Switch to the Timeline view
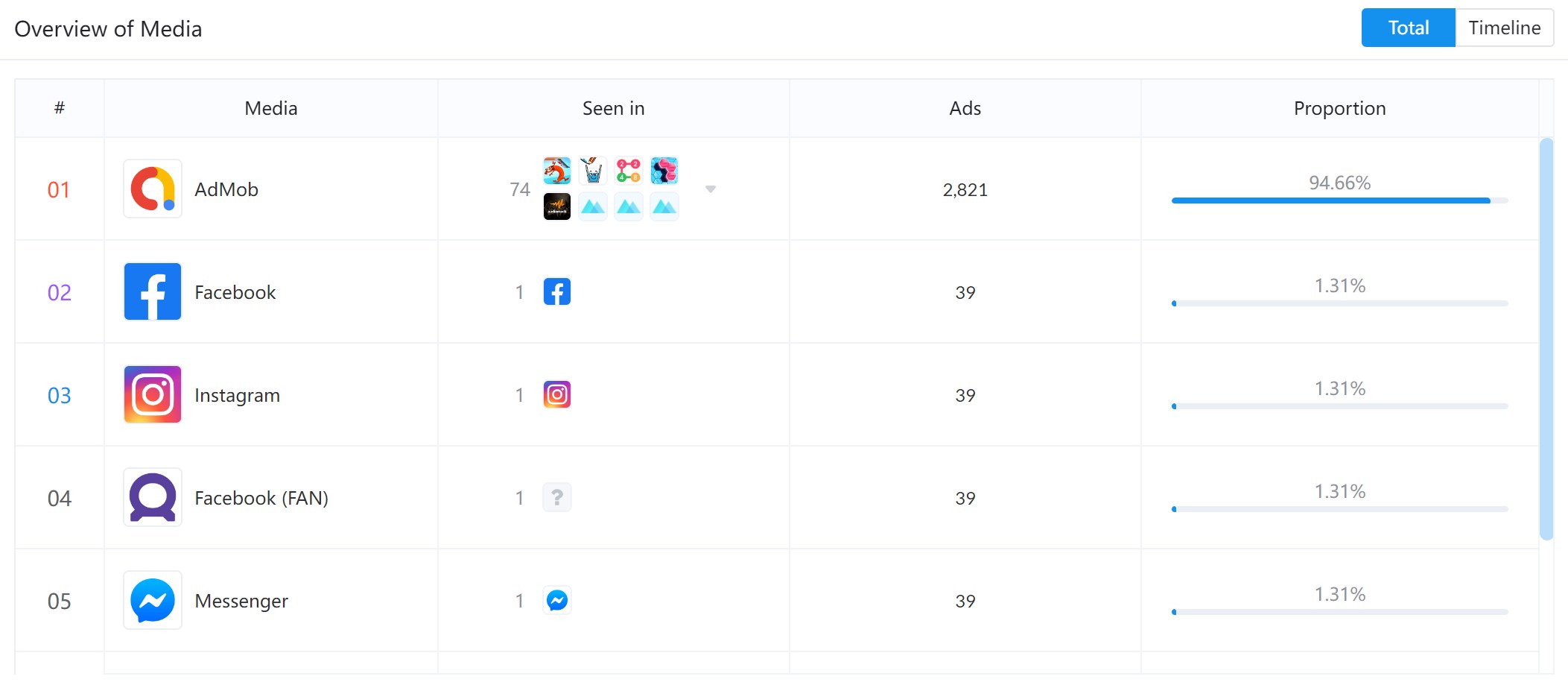Image resolution: width=1568 pixels, height=688 pixels. (x=1504, y=28)
